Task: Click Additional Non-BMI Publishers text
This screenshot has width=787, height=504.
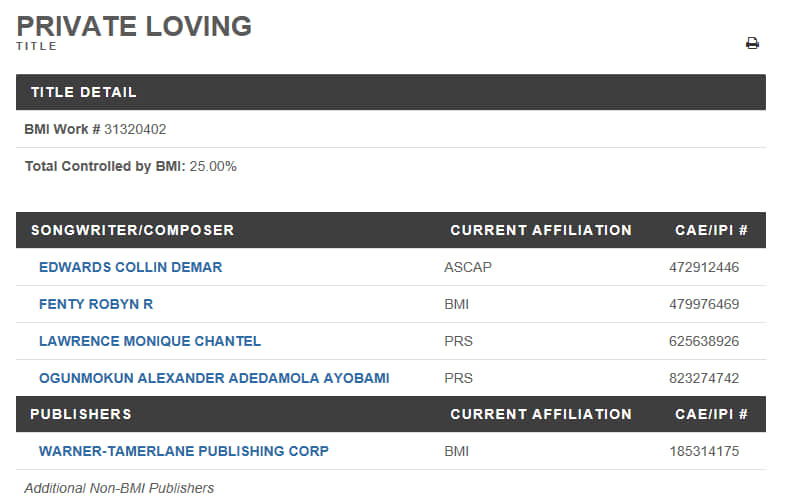Action: [119, 488]
